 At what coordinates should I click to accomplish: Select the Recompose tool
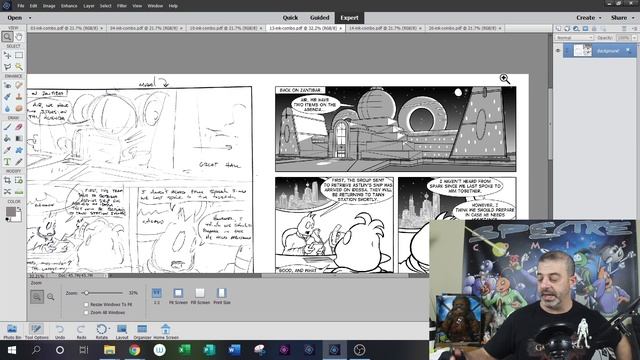pos(19,180)
